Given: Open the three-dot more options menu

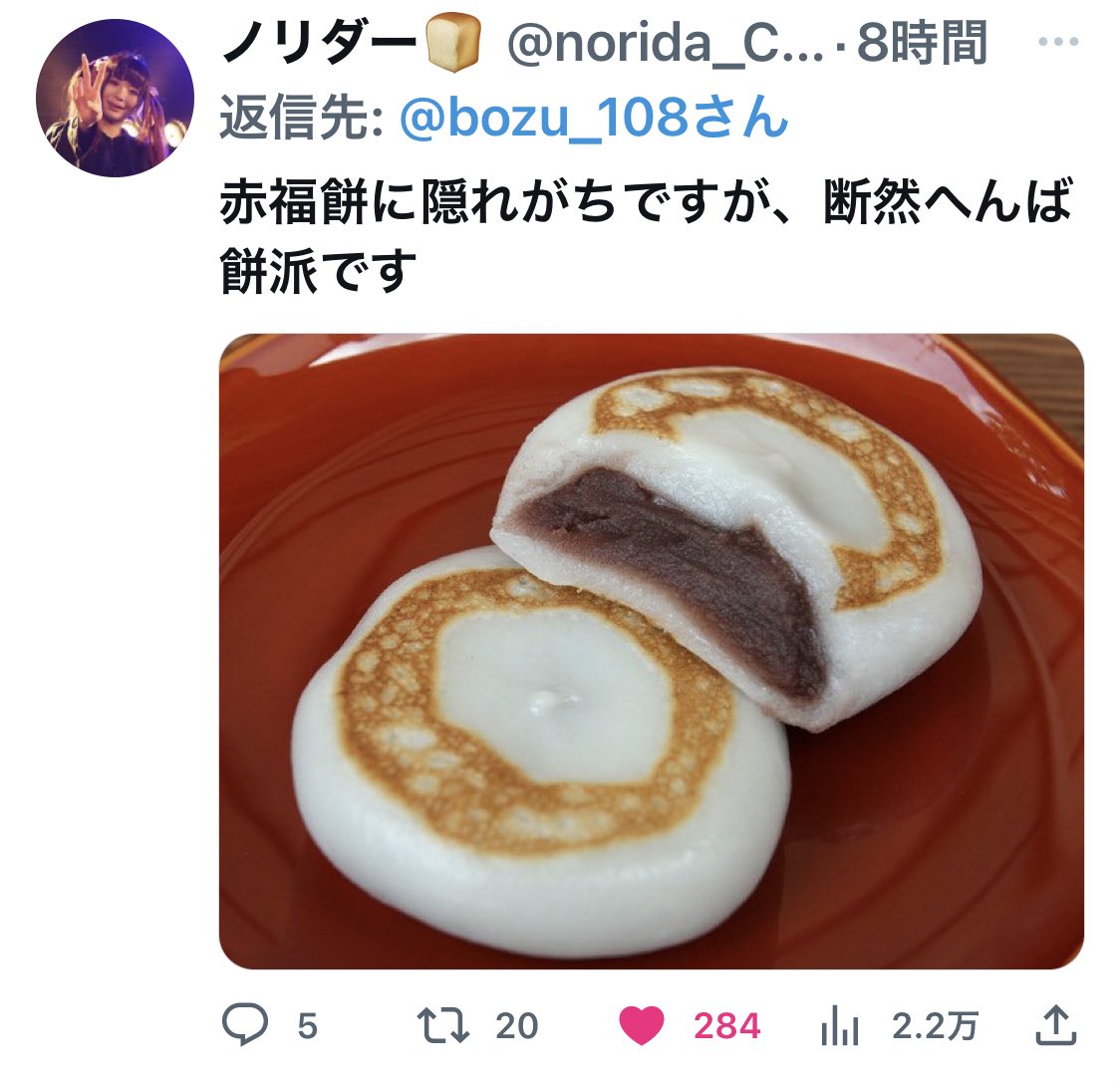Looking at the screenshot, I should pyautogui.click(x=1058, y=42).
